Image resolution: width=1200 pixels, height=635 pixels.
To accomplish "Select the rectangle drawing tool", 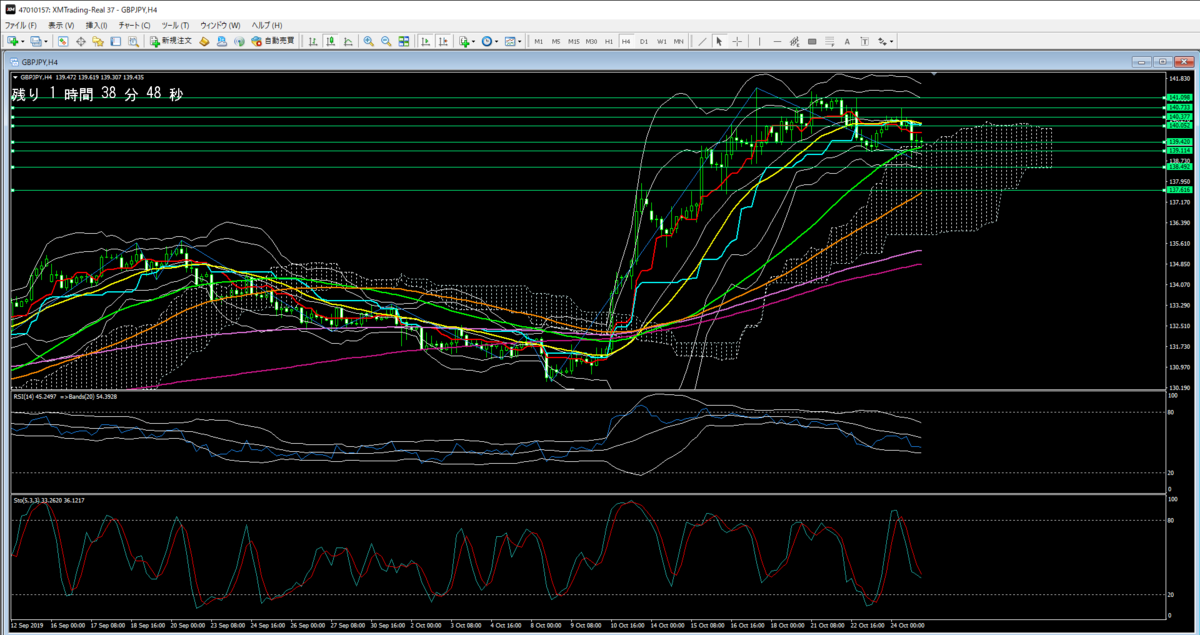I will pyautogui.click(x=812, y=41).
